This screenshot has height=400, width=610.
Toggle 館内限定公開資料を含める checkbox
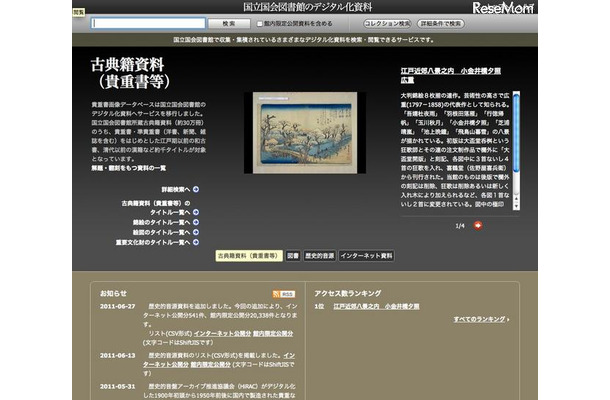pyautogui.click(x=259, y=24)
